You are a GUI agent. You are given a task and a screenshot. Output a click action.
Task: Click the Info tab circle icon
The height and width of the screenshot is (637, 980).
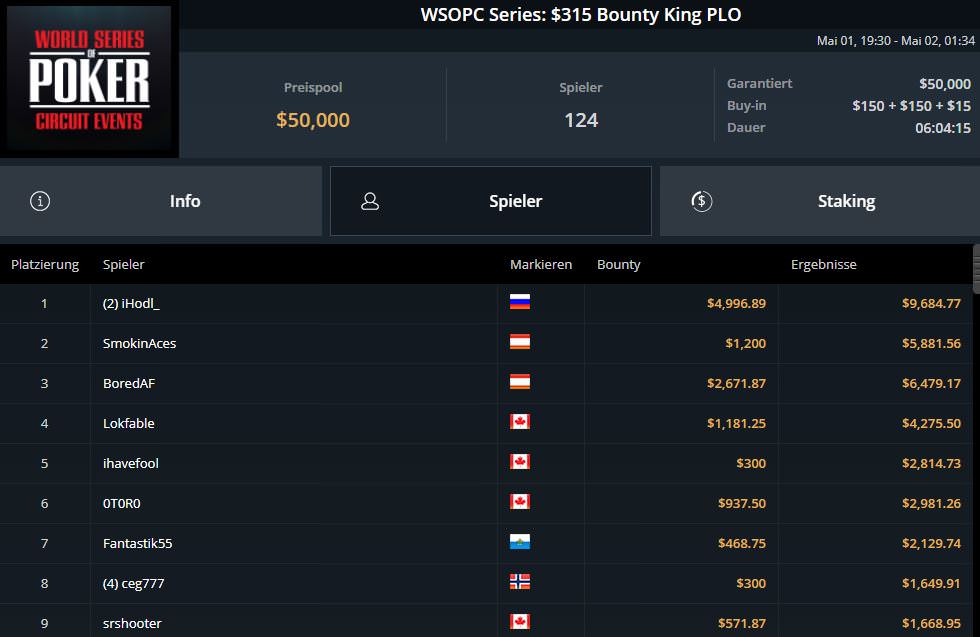click(40, 201)
